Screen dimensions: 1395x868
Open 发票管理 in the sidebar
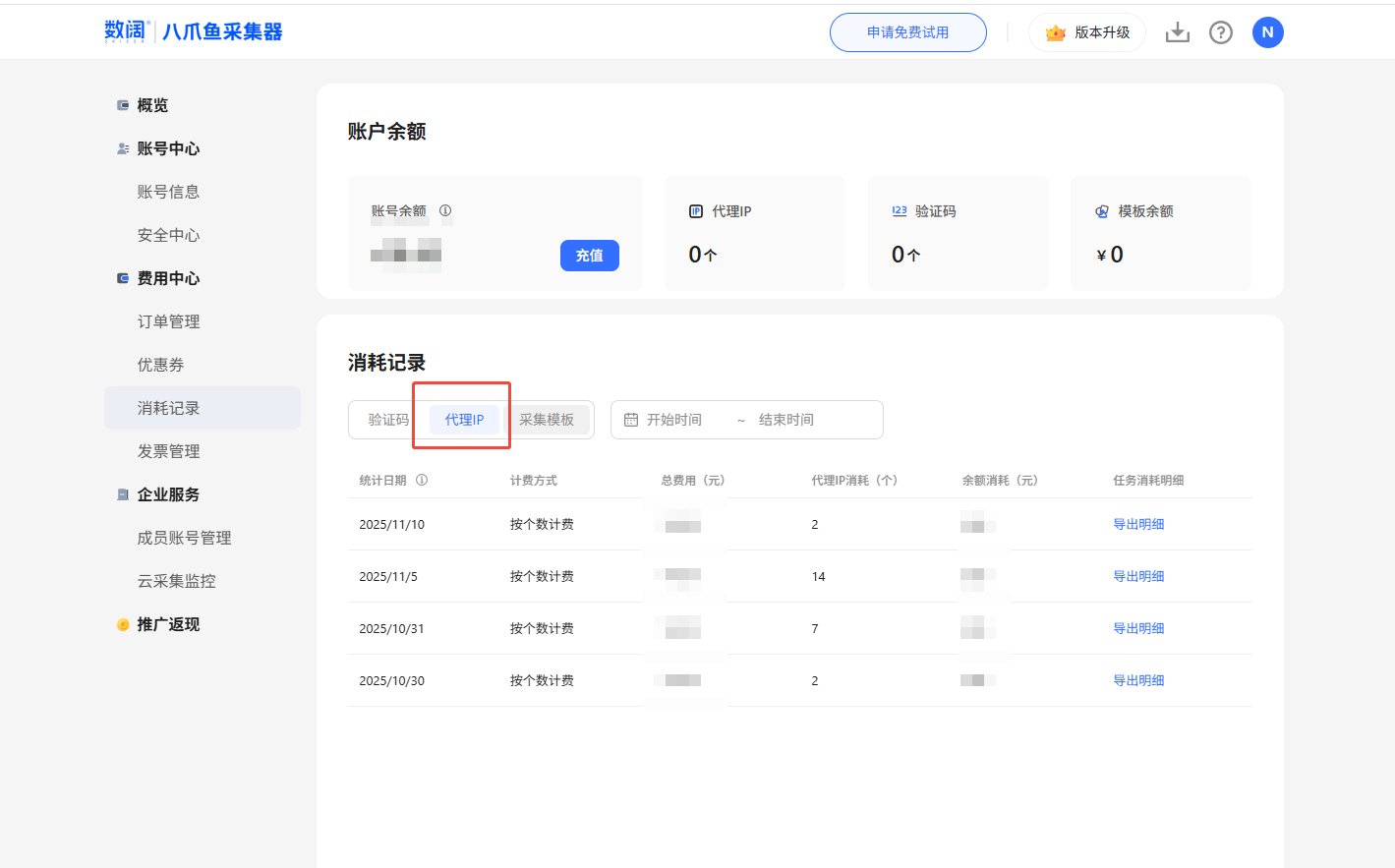[x=168, y=451]
